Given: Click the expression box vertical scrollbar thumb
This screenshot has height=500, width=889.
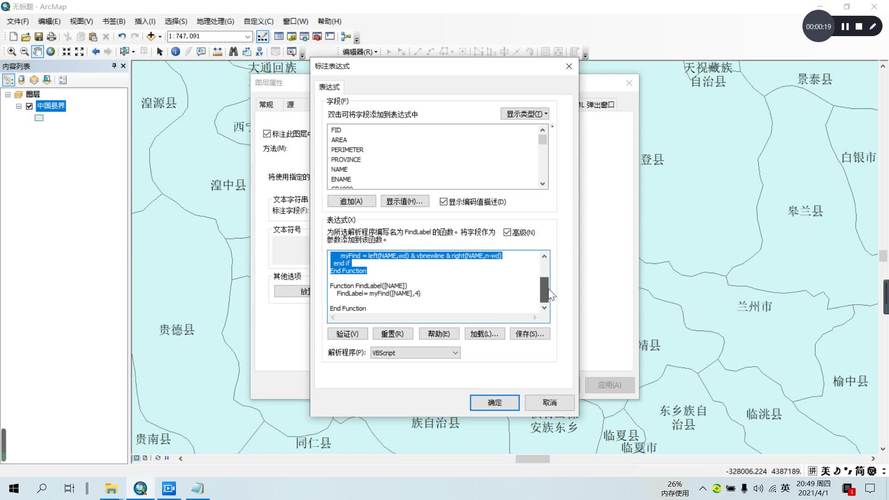Looking at the screenshot, I should tap(544, 289).
